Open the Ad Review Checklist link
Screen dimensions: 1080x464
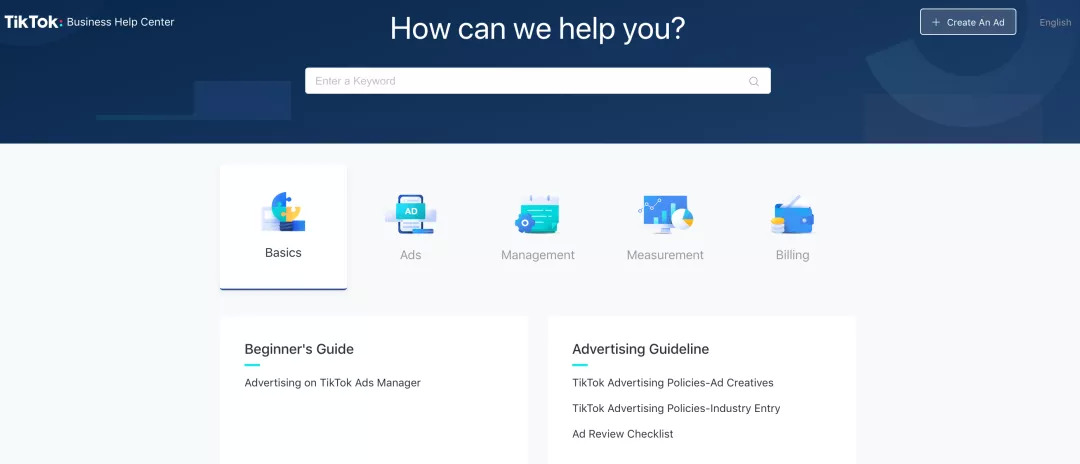tap(622, 434)
